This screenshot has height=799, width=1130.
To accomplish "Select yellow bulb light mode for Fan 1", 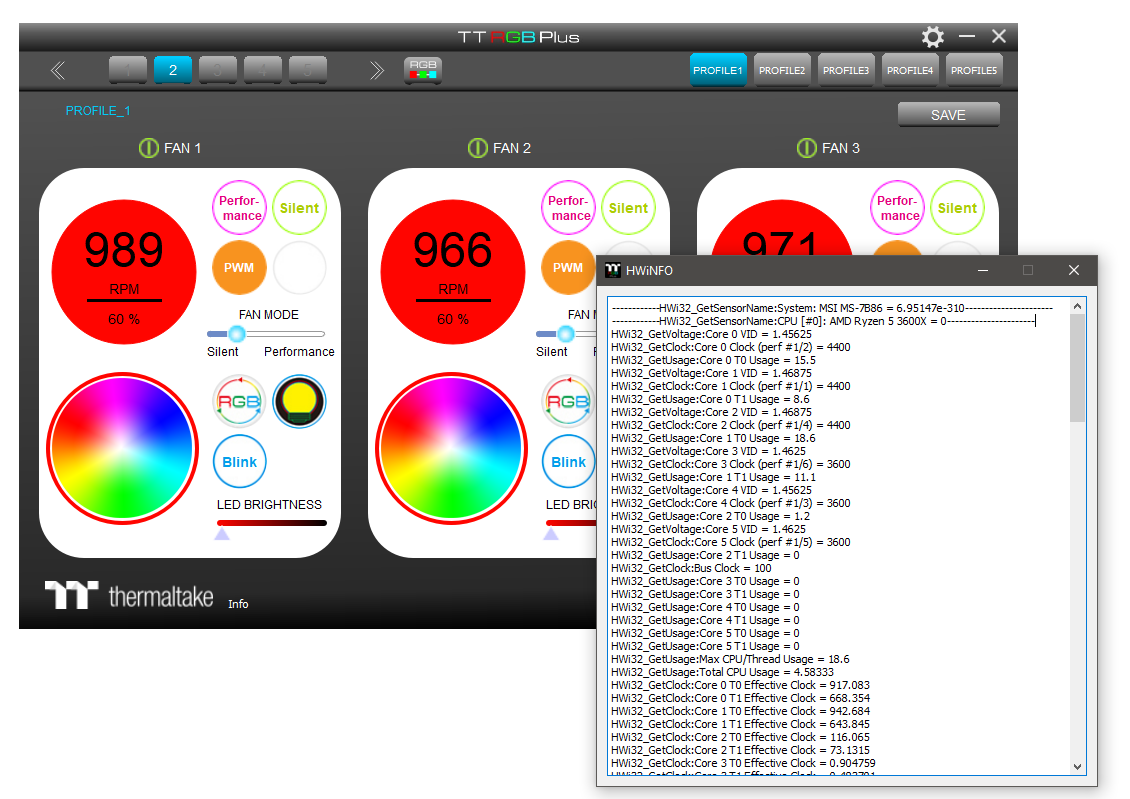I will (299, 401).
